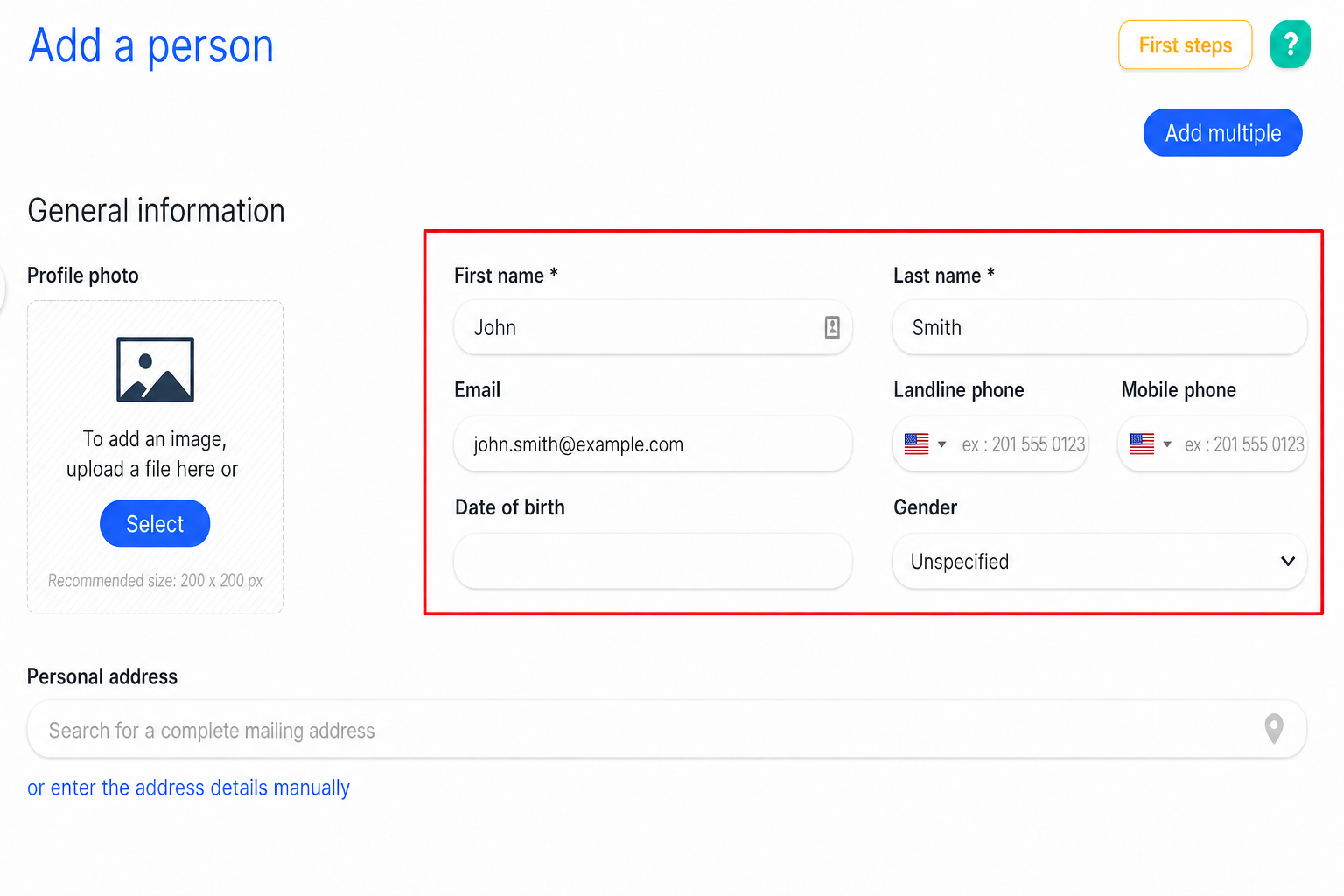Screen dimensions: 1344x896
Task: Open link to enter address details manually
Action: [188, 787]
